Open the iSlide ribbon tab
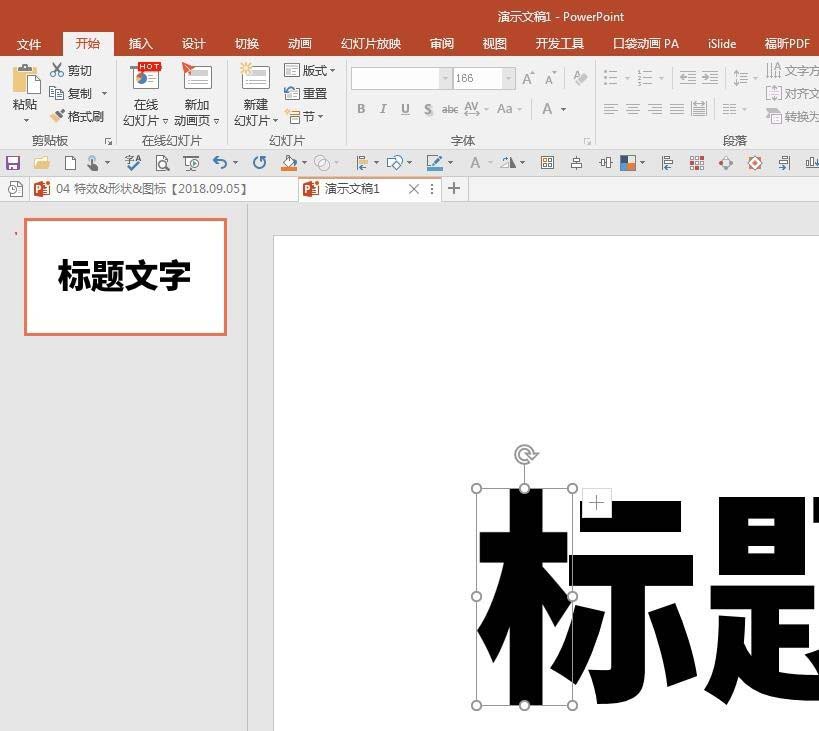Screen dimensions: 819x731 pyautogui.click(x=722, y=44)
